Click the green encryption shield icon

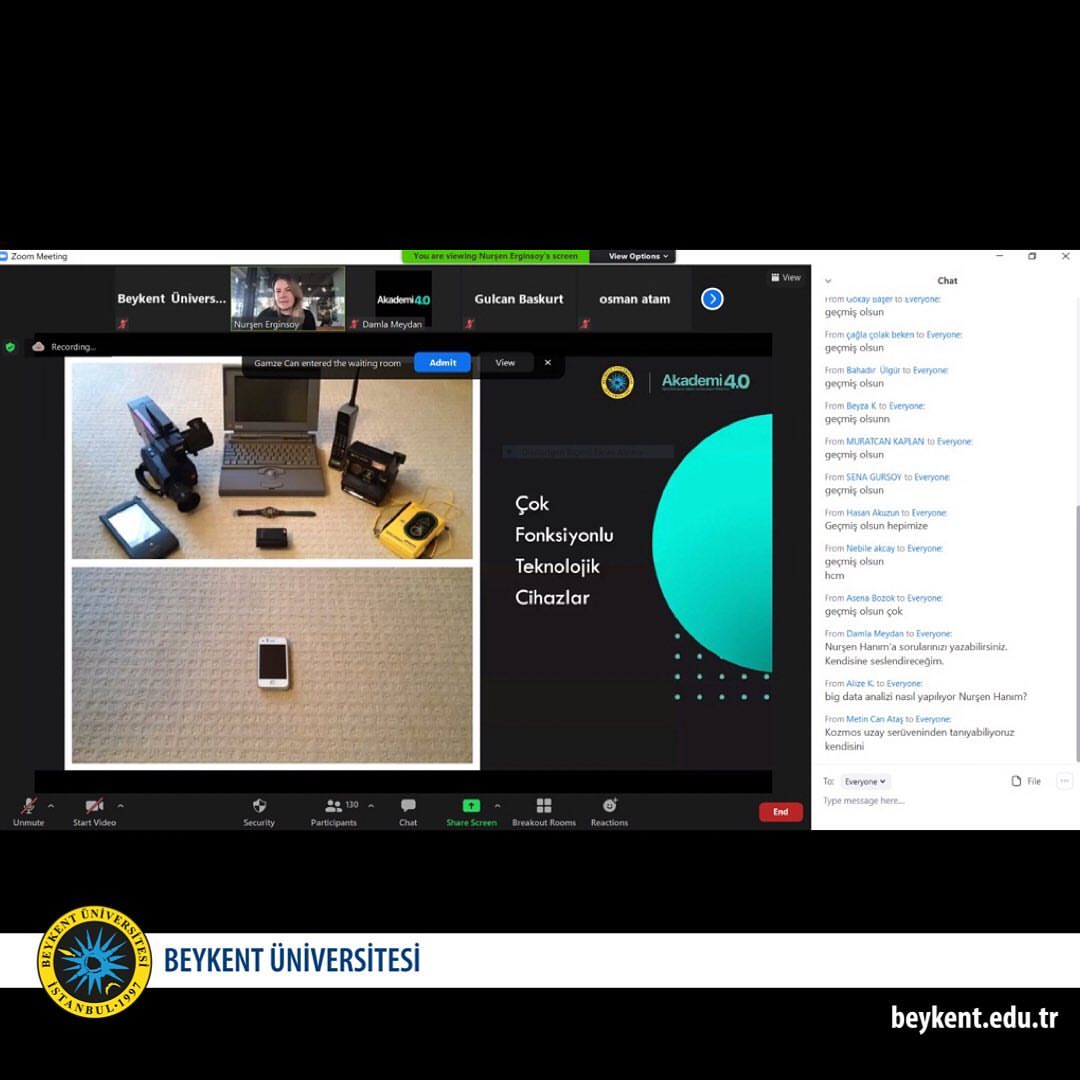tap(10, 347)
